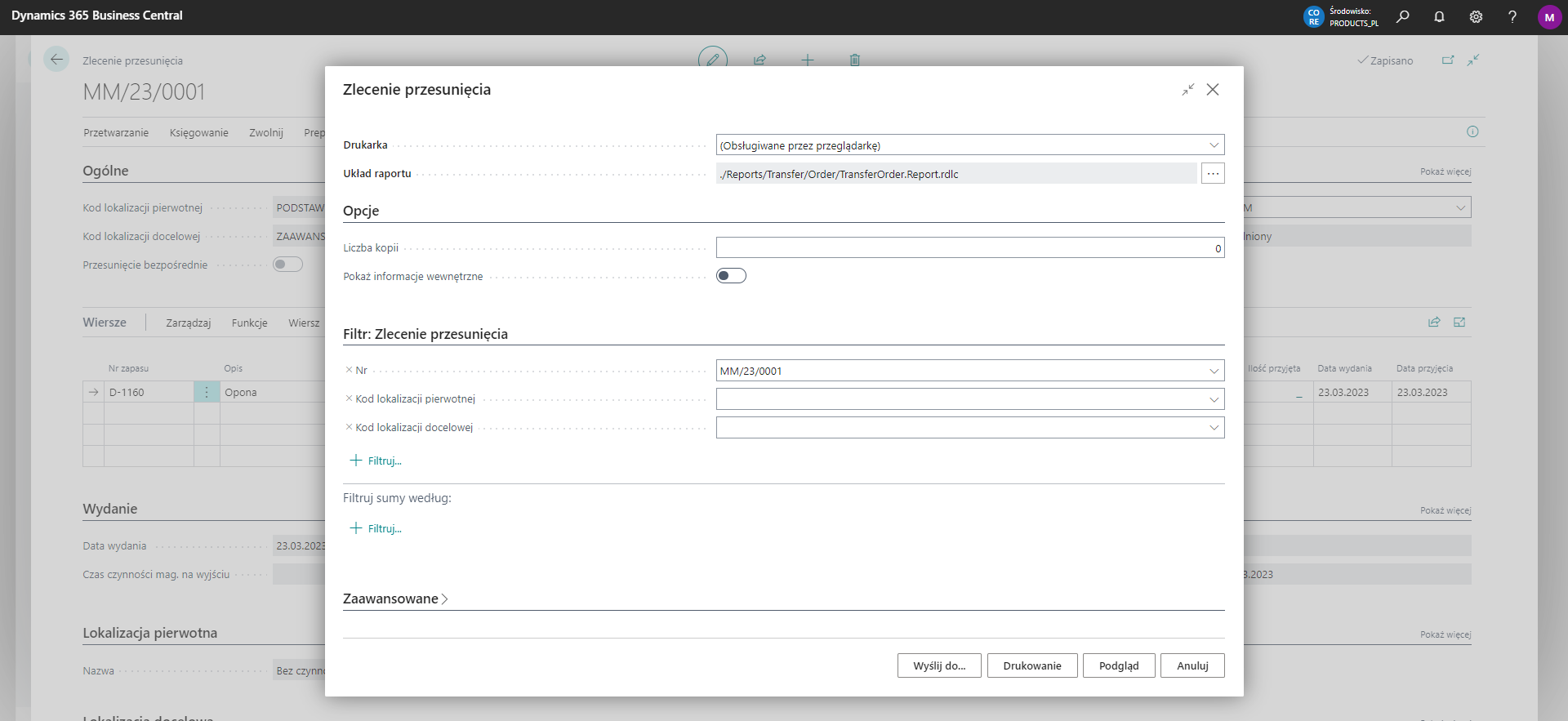Open the search magnifier in the top bar
Image resolution: width=1568 pixels, height=721 pixels.
(x=1403, y=16)
